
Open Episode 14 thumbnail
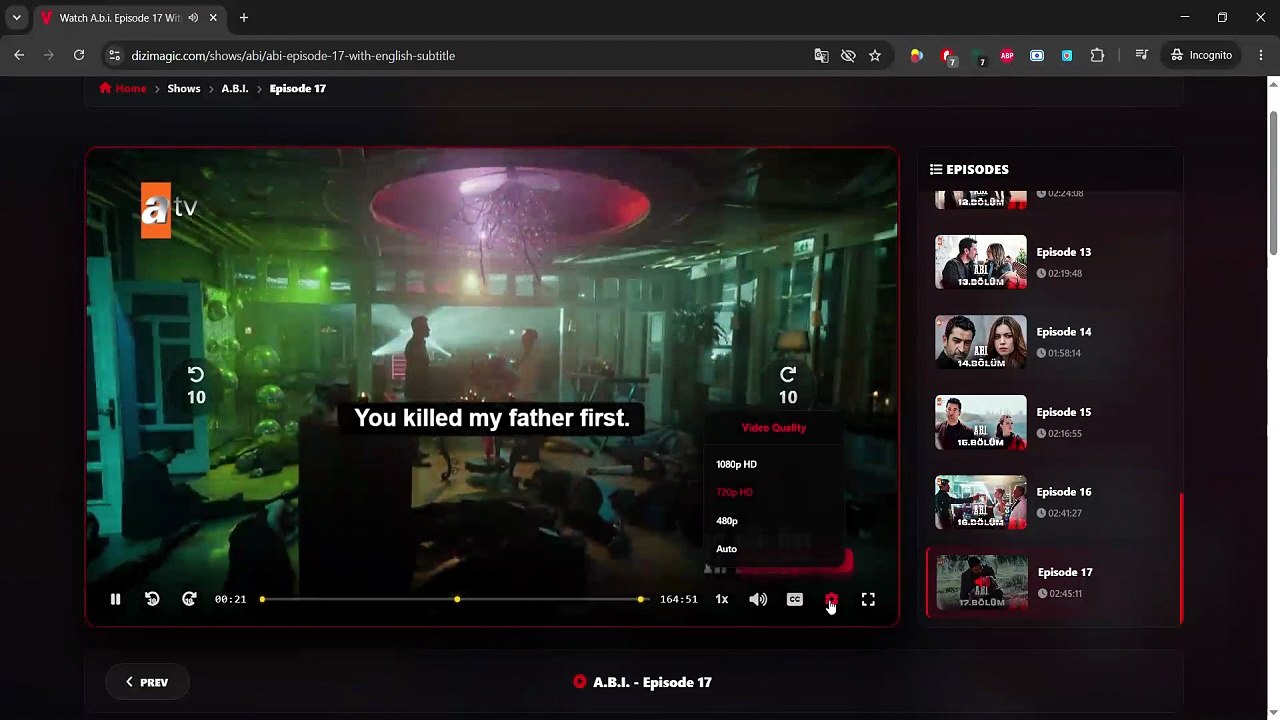[981, 342]
